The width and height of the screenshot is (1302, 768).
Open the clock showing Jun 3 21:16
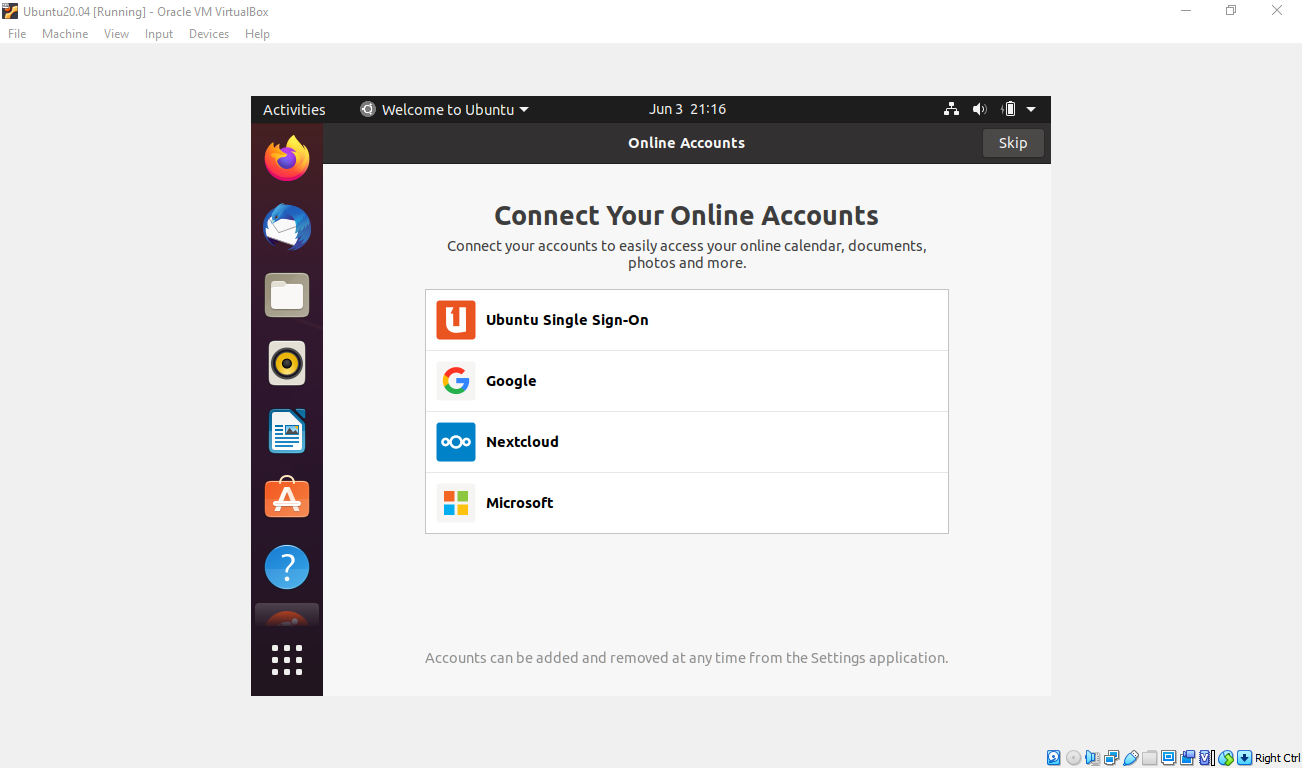click(687, 109)
